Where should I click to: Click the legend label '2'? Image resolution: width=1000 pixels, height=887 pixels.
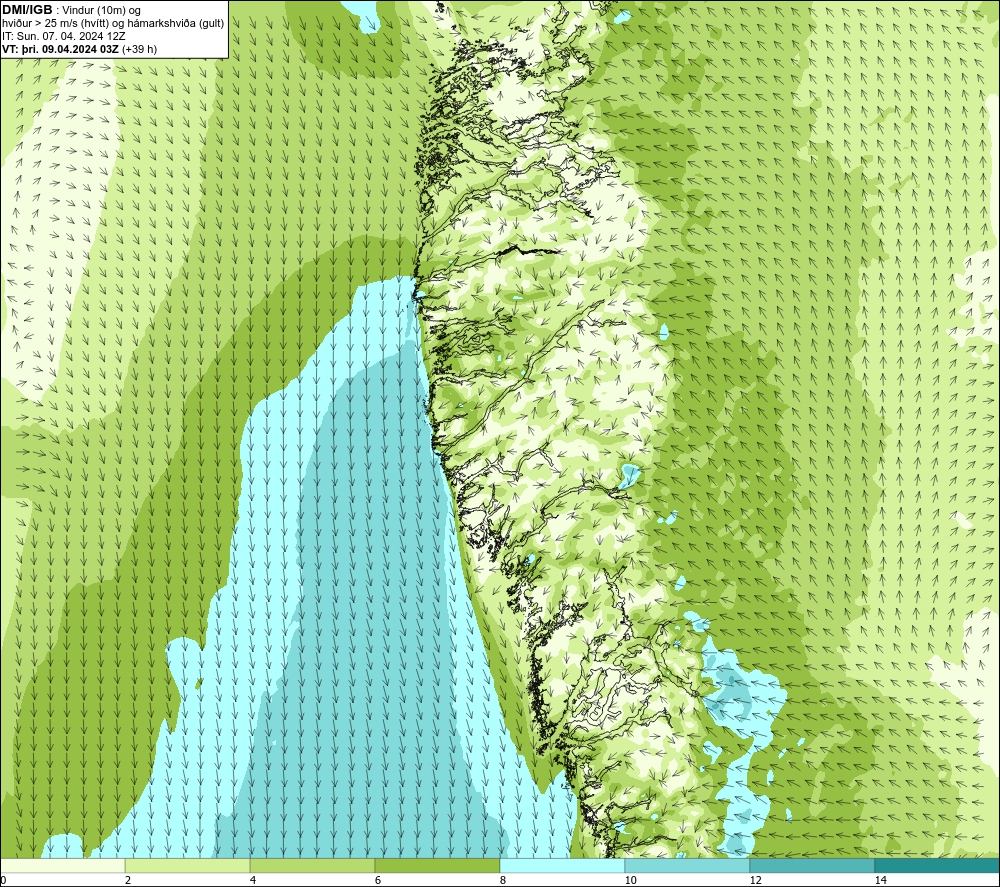[x=128, y=880]
